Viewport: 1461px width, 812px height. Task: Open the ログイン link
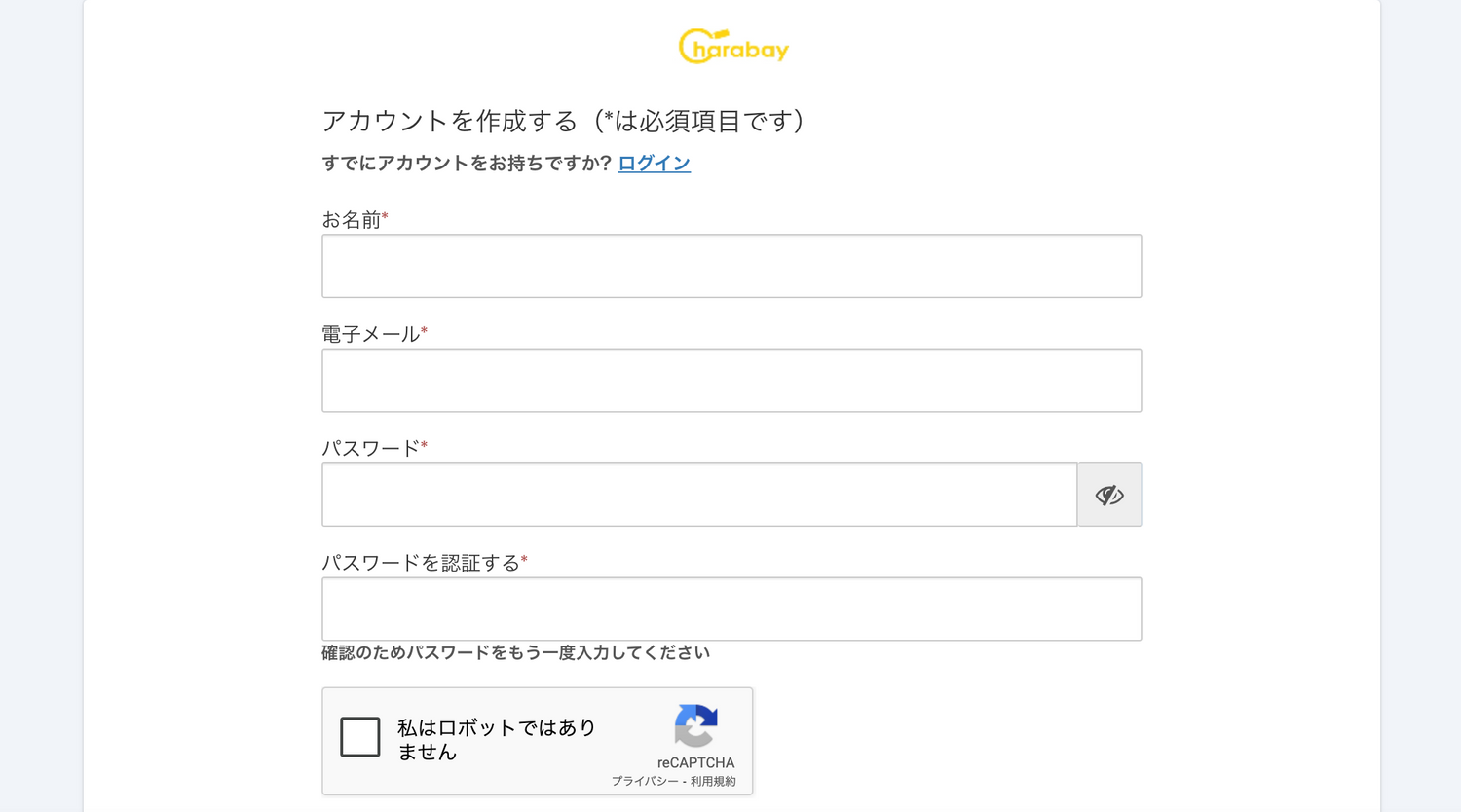[655, 163]
